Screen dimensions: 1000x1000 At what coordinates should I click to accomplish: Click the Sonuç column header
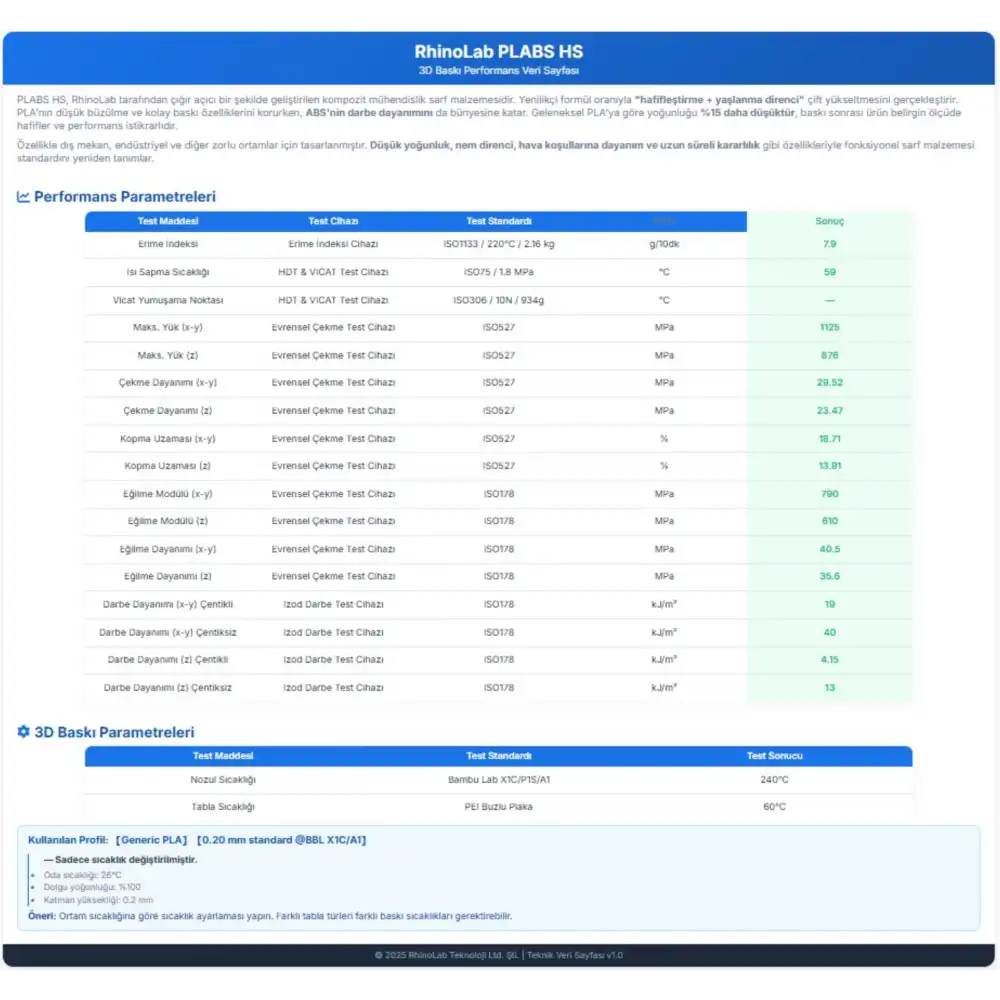829,221
